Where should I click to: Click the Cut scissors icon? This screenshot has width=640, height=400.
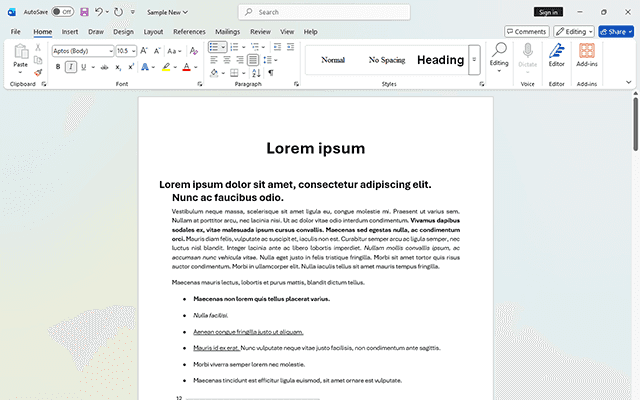(x=38, y=47)
